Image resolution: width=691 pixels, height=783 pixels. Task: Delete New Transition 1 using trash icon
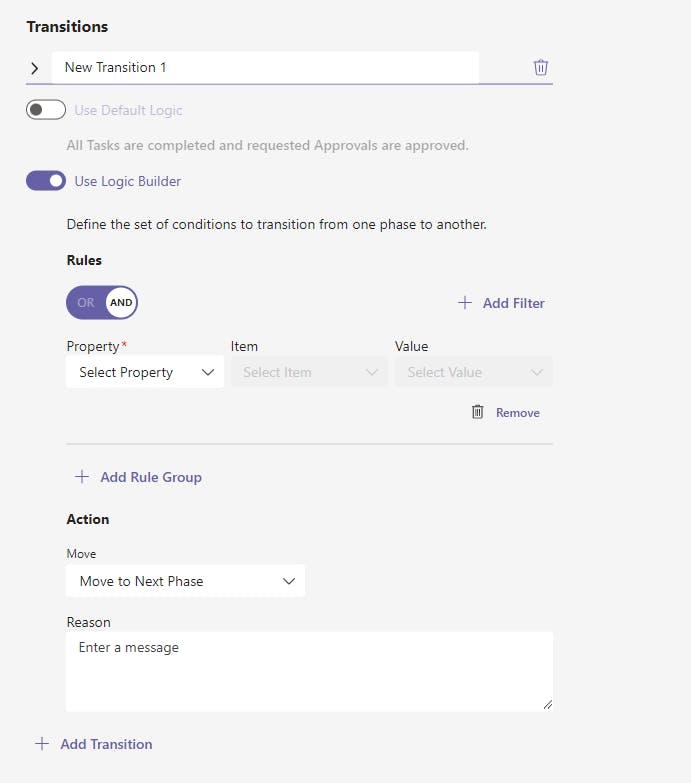pos(540,68)
